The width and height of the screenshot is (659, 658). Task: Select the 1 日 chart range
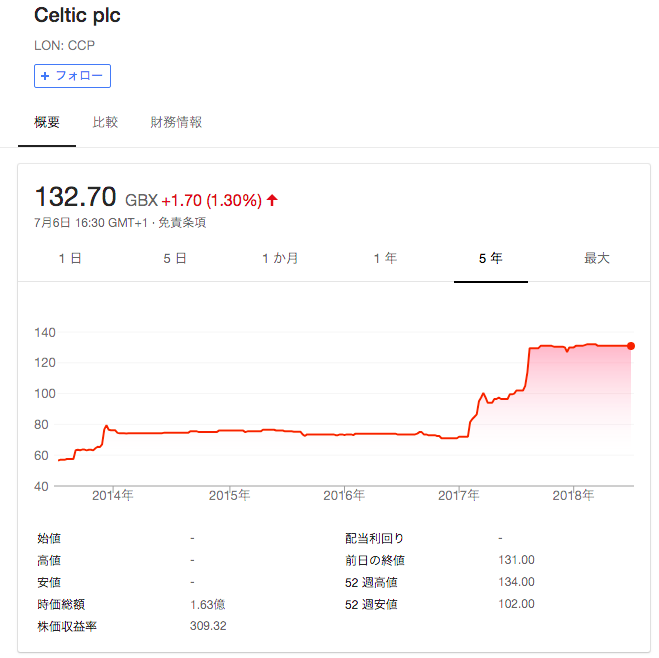(70, 258)
